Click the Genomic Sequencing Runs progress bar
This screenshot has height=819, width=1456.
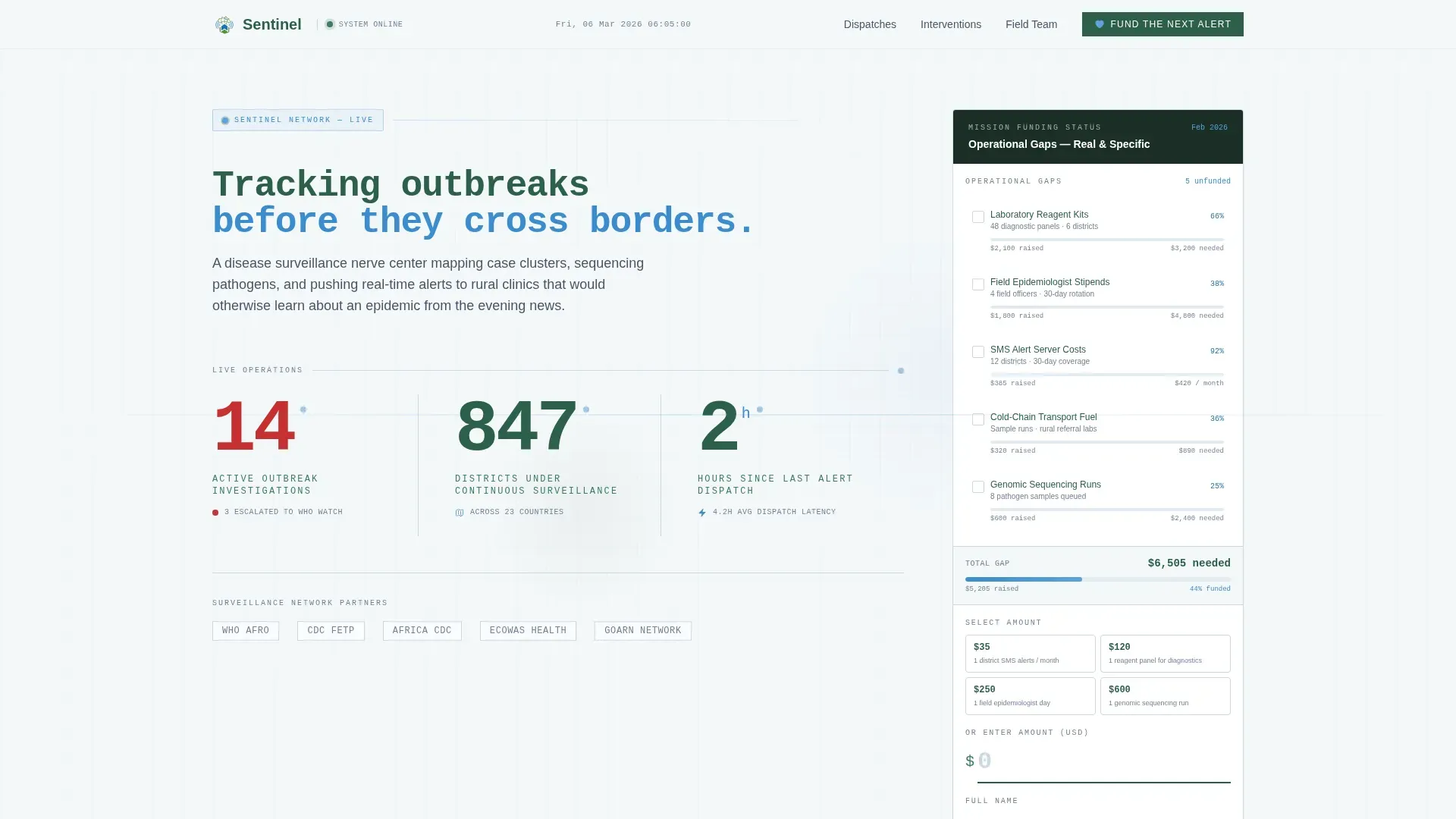click(1107, 510)
